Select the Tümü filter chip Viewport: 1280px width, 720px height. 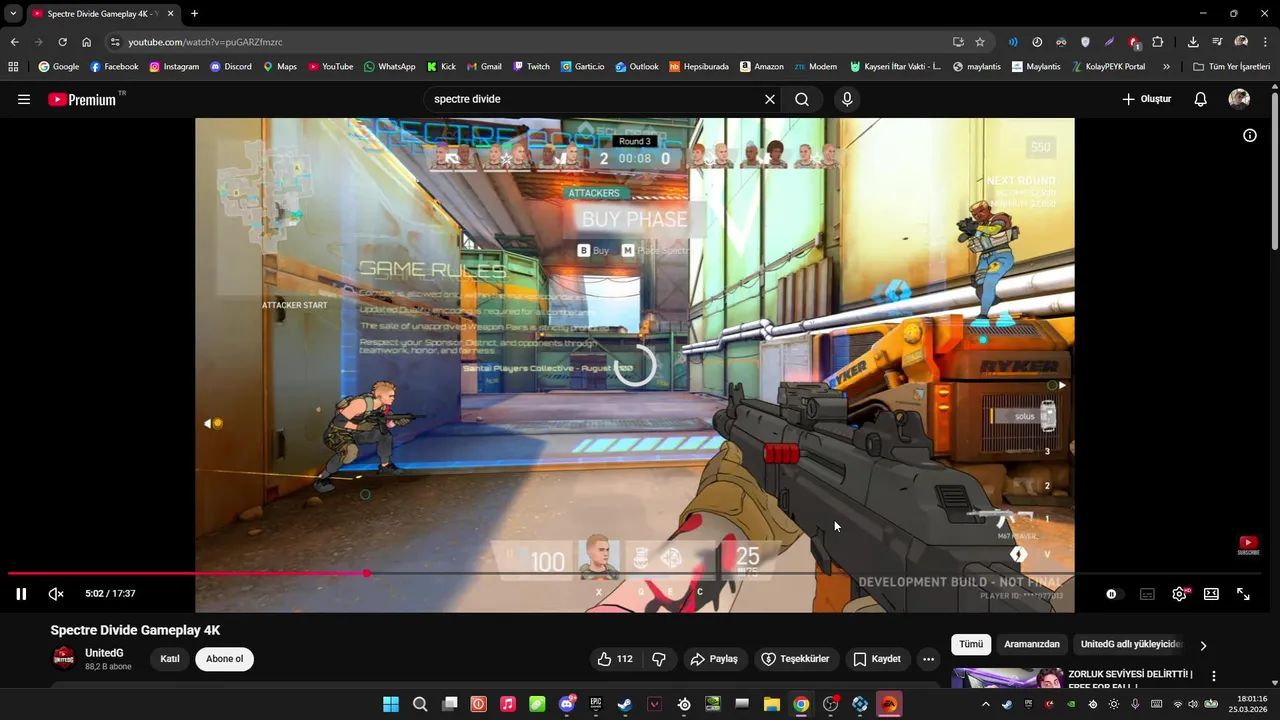click(x=971, y=645)
